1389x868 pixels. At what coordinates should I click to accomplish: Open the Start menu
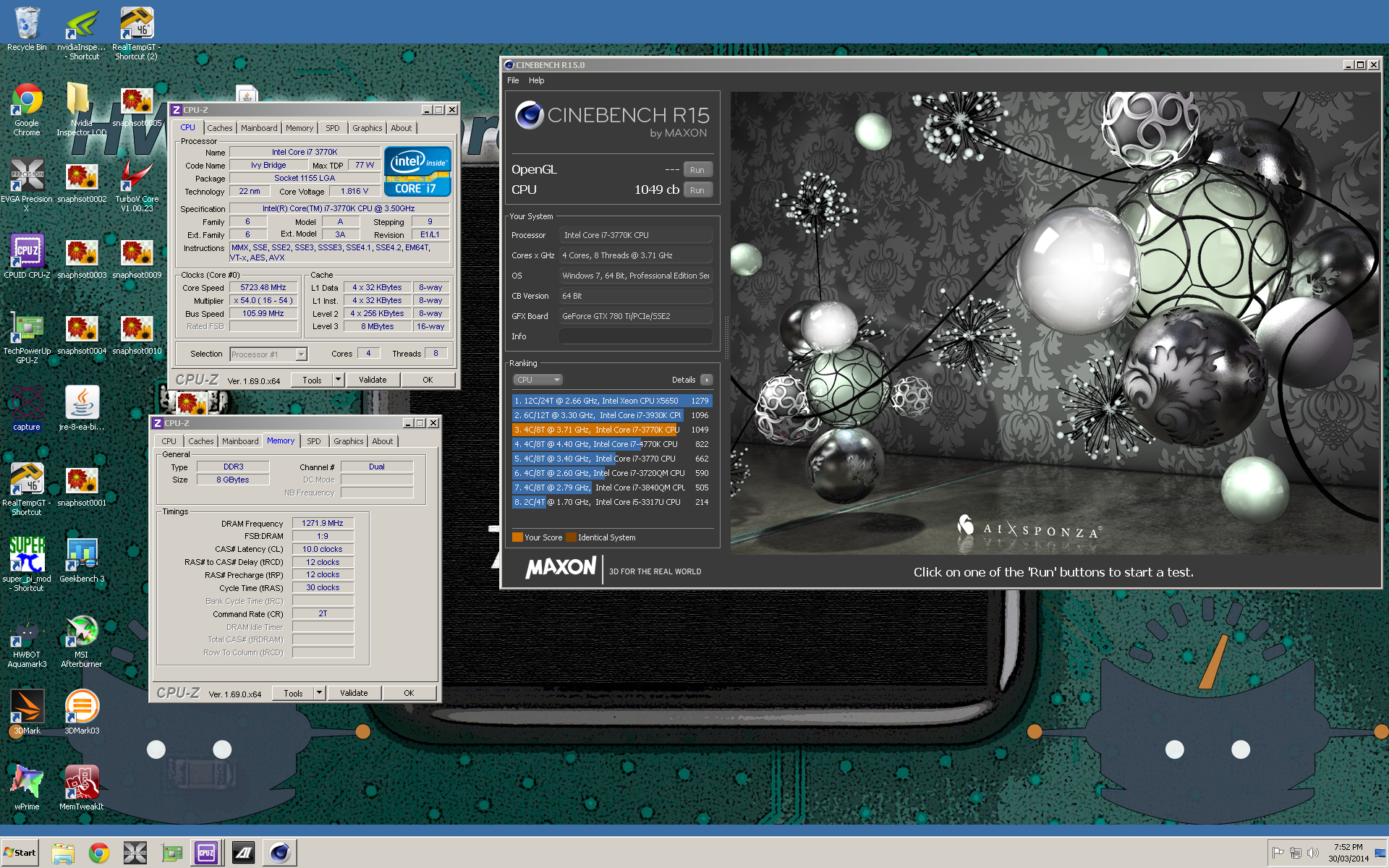(20, 853)
